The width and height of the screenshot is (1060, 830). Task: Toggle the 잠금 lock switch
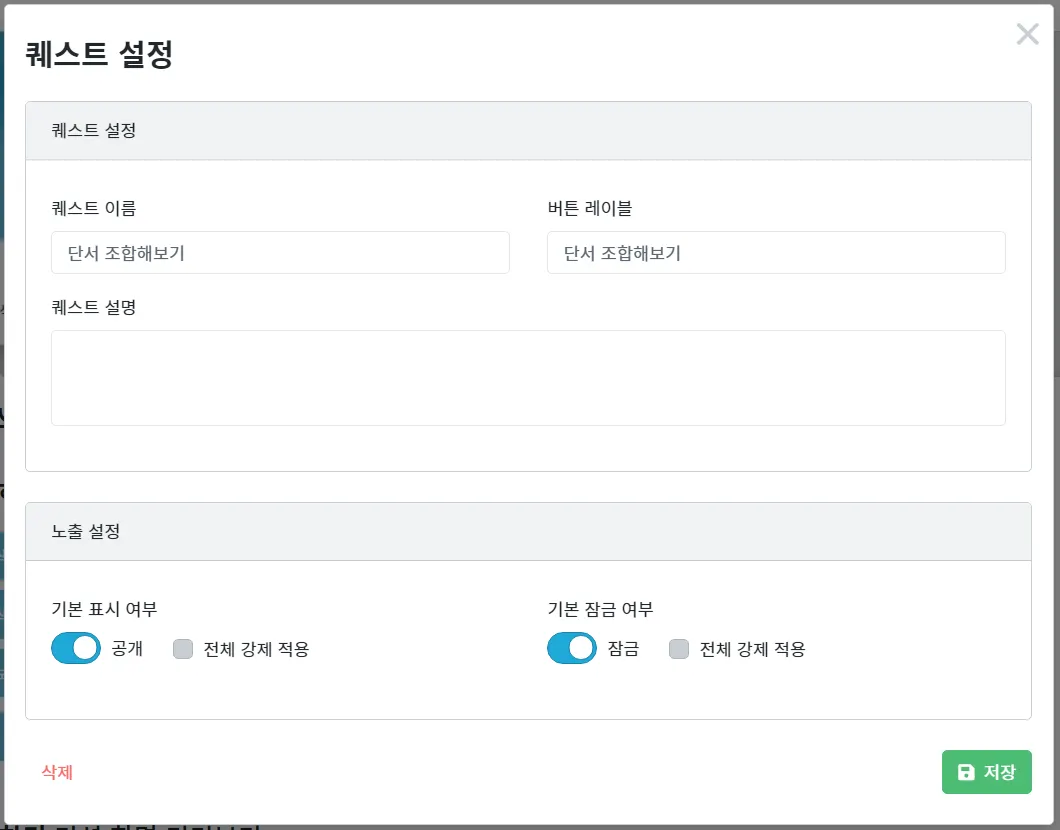point(572,648)
